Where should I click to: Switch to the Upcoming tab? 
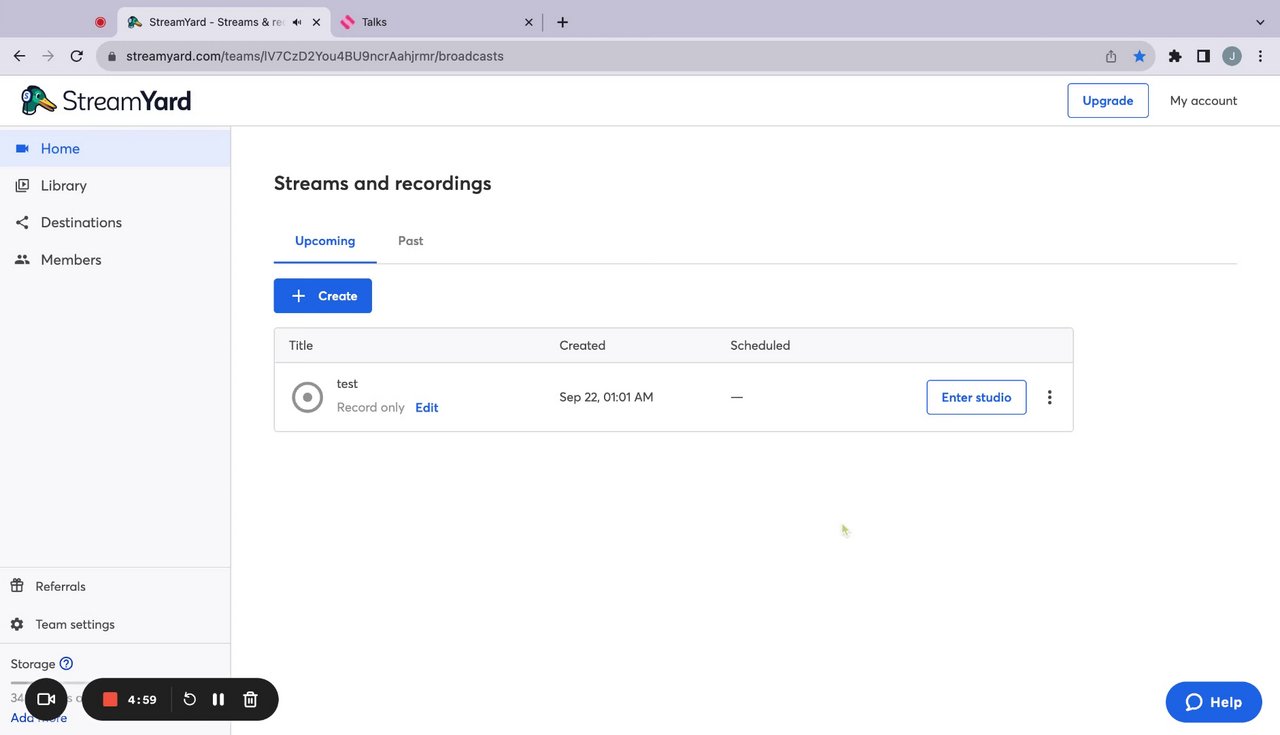[x=325, y=241]
